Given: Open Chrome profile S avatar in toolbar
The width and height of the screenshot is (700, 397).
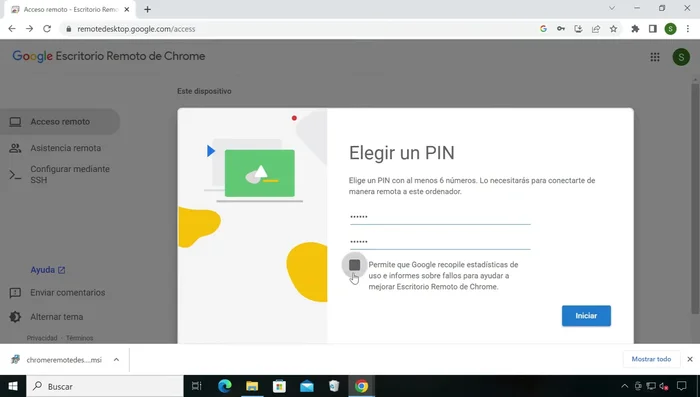Looking at the screenshot, I should [671, 29].
